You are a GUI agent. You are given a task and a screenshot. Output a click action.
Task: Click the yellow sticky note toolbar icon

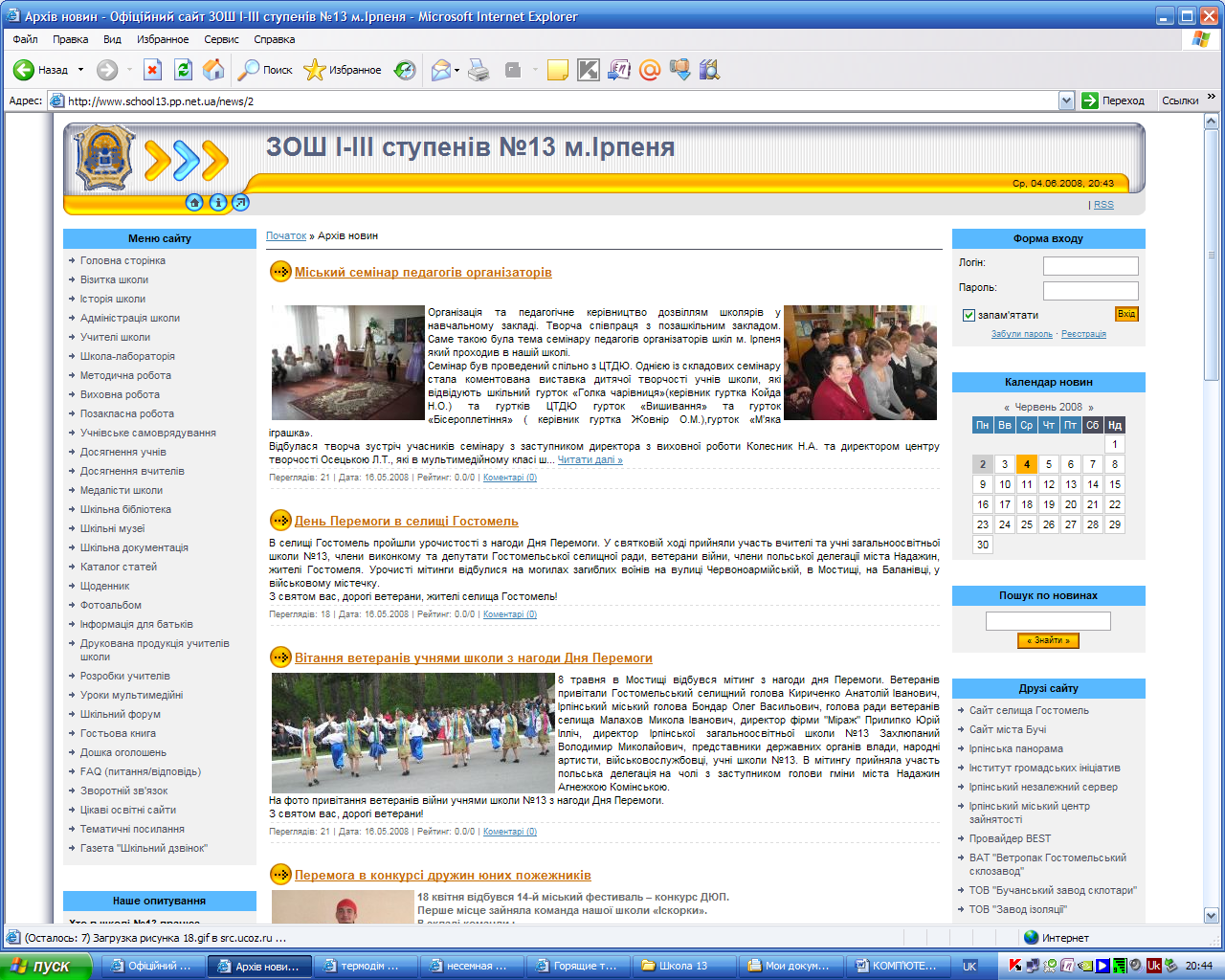click(x=557, y=70)
